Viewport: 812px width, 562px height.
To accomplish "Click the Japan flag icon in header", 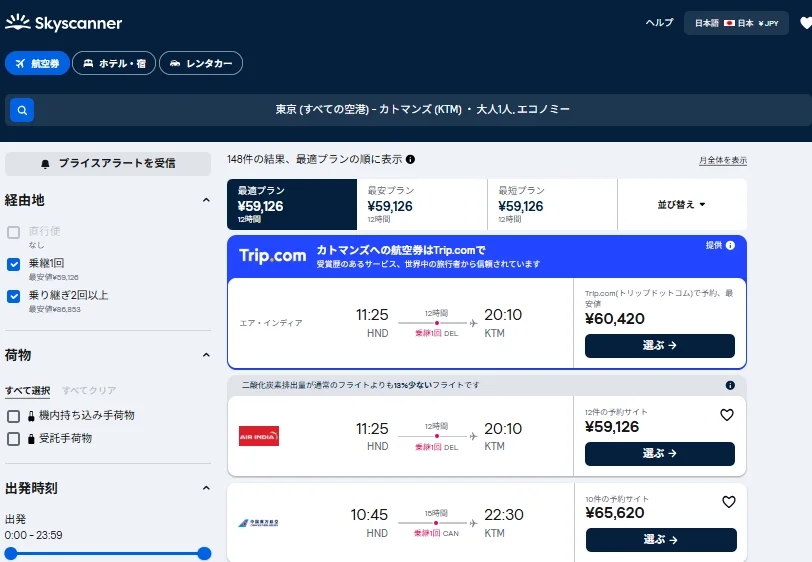I will tap(730, 23).
